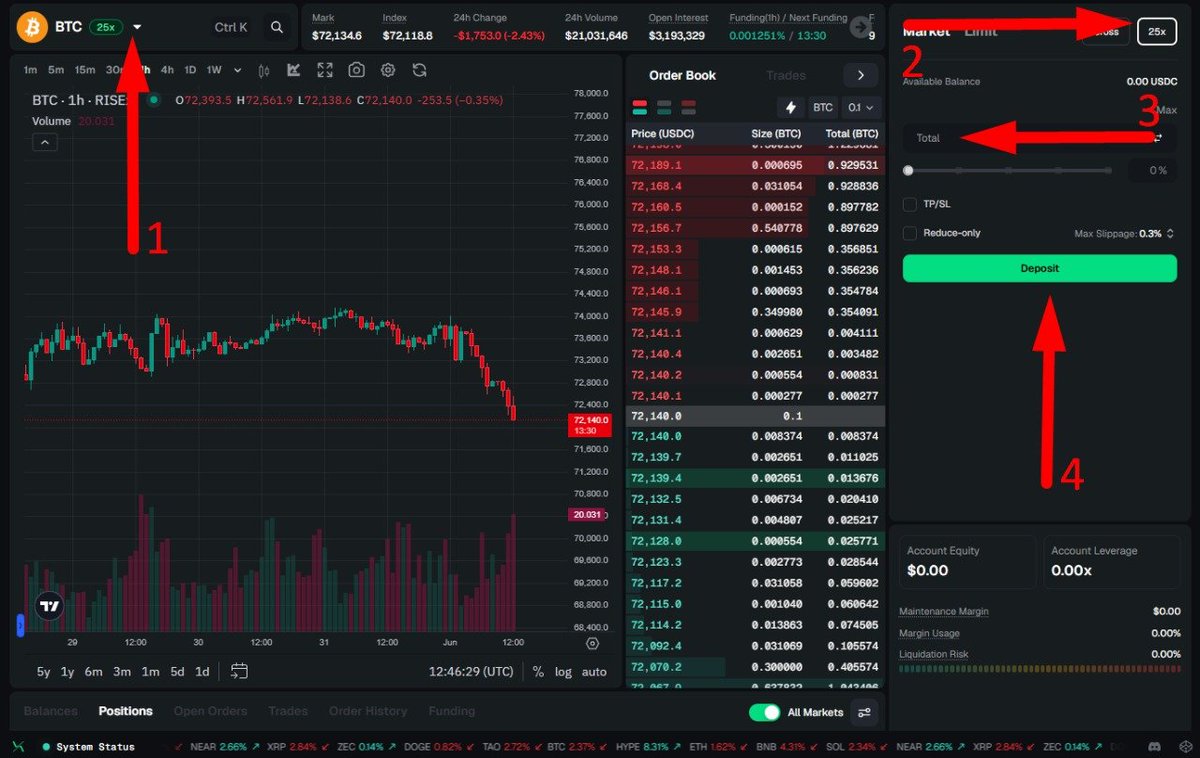Enable the TP/SL checkbox
This screenshot has width=1200, height=758.
(910, 204)
